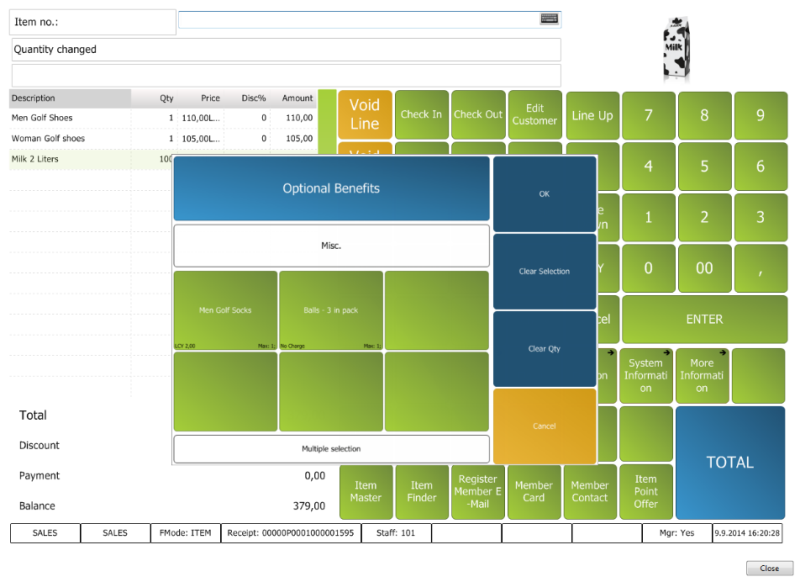Switch to the Check In function

[421, 114]
